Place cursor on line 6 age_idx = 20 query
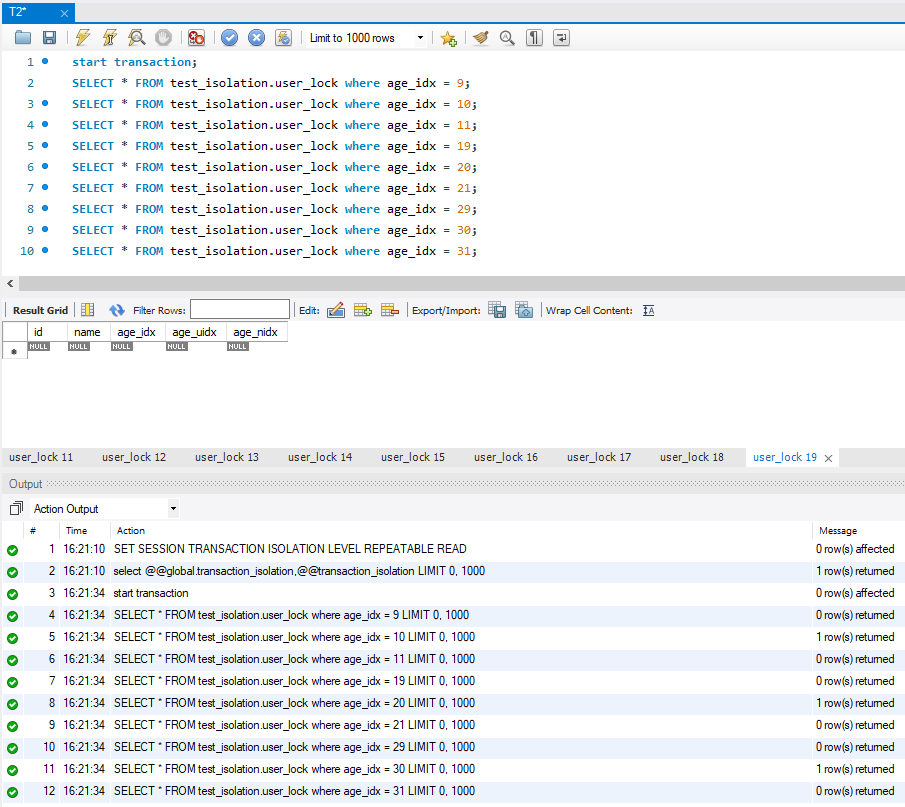Viewport: 905px width, 807px height. pos(274,167)
